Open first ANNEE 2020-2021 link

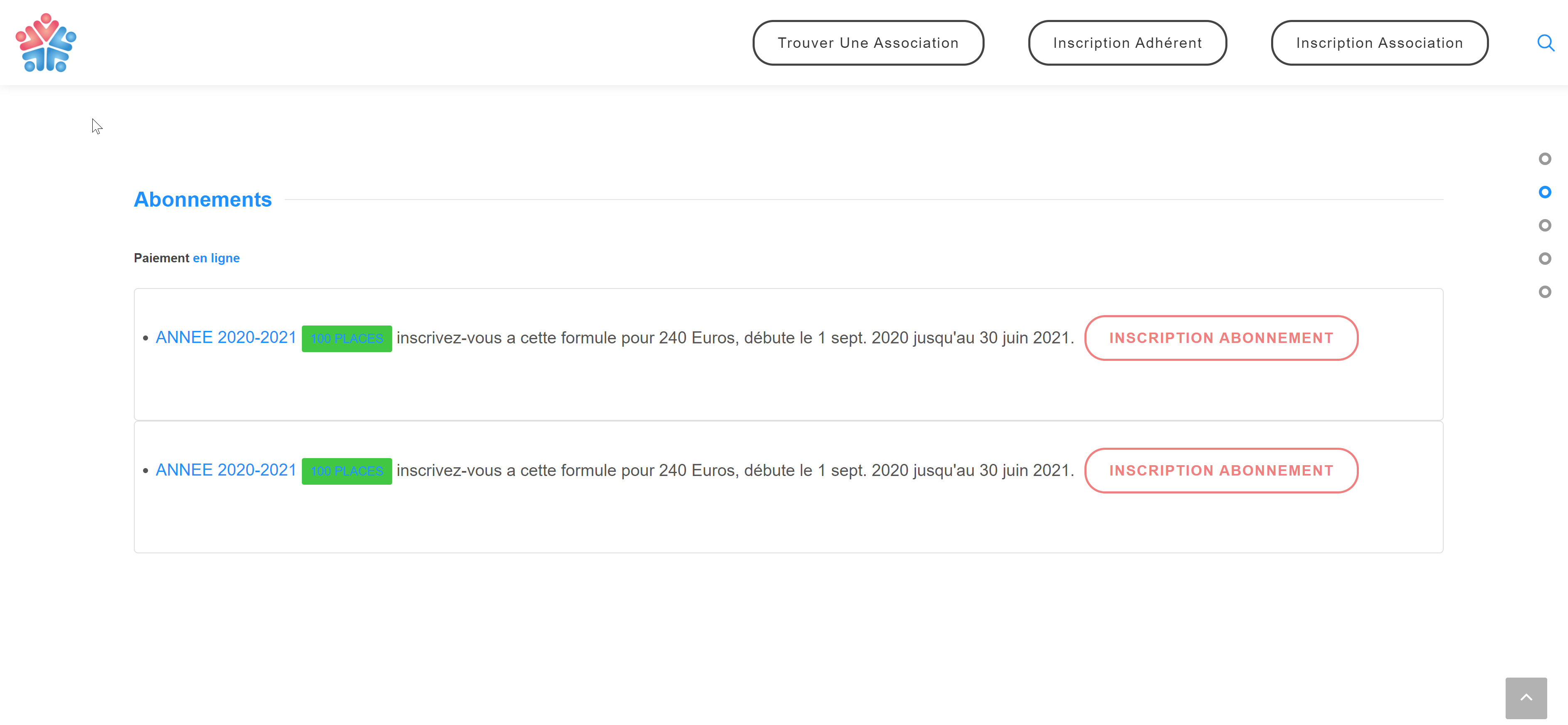[x=226, y=337]
